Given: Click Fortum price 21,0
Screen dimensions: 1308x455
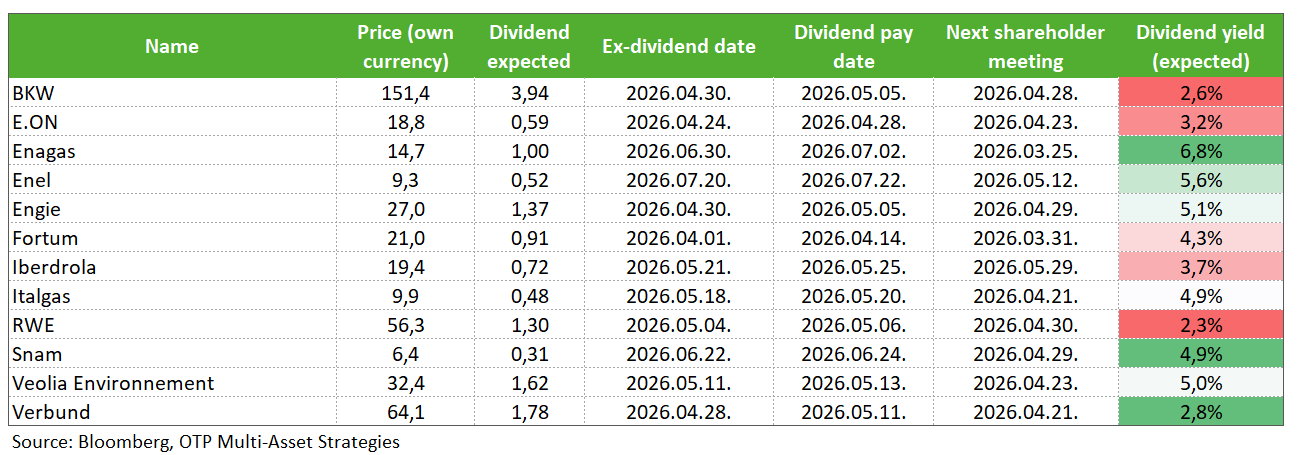Looking at the screenshot, I should [405, 238].
